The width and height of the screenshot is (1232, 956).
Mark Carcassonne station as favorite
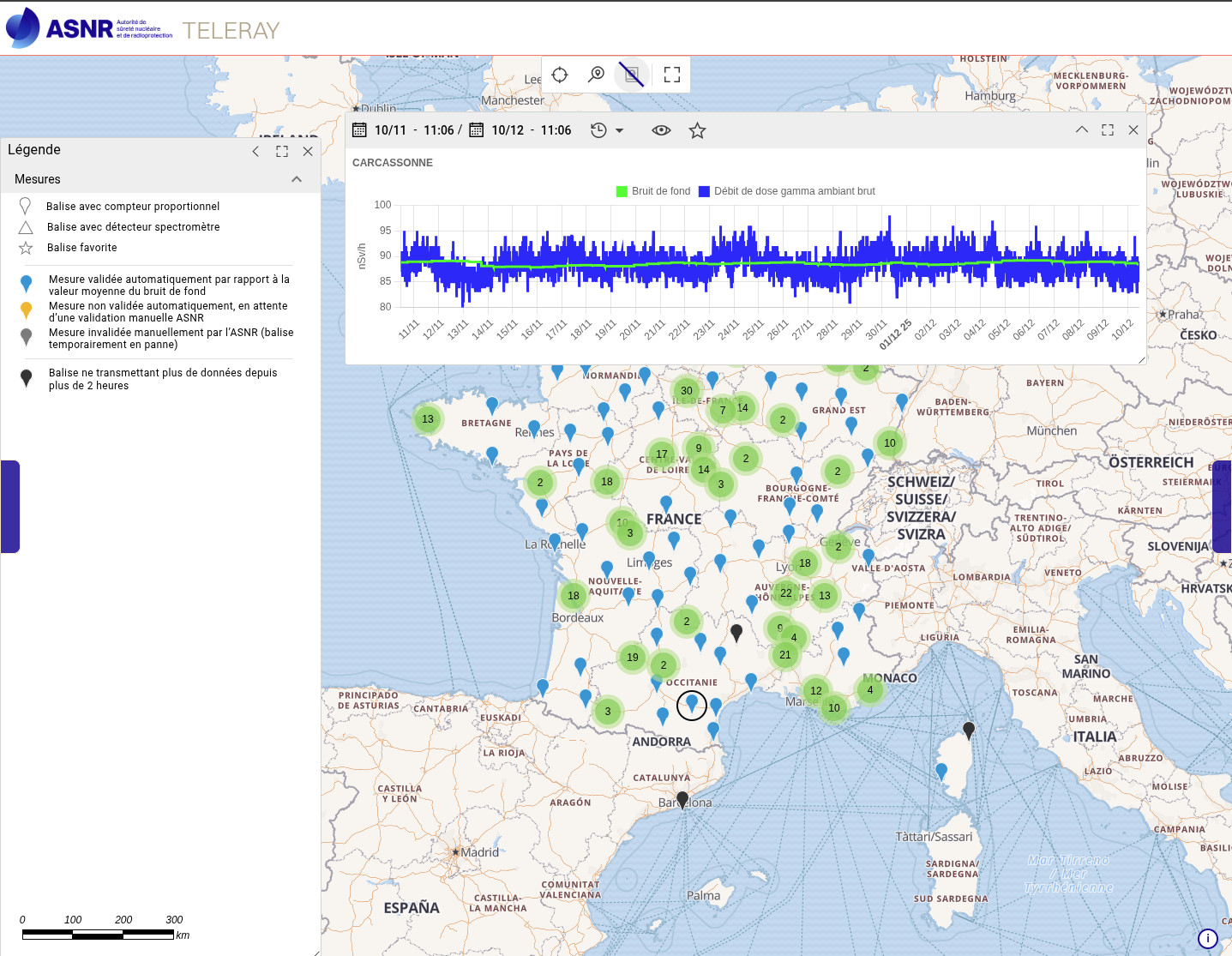tap(698, 130)
